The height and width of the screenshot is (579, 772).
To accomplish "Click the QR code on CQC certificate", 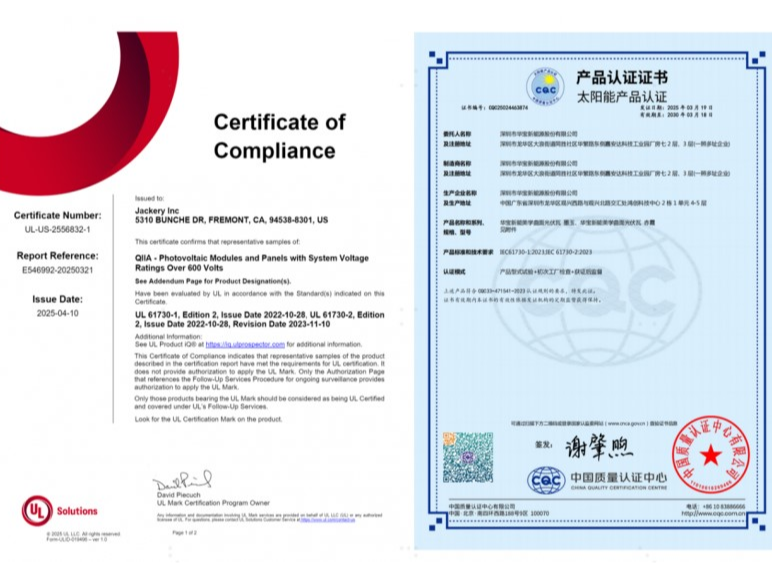I will tap(468, 457).
